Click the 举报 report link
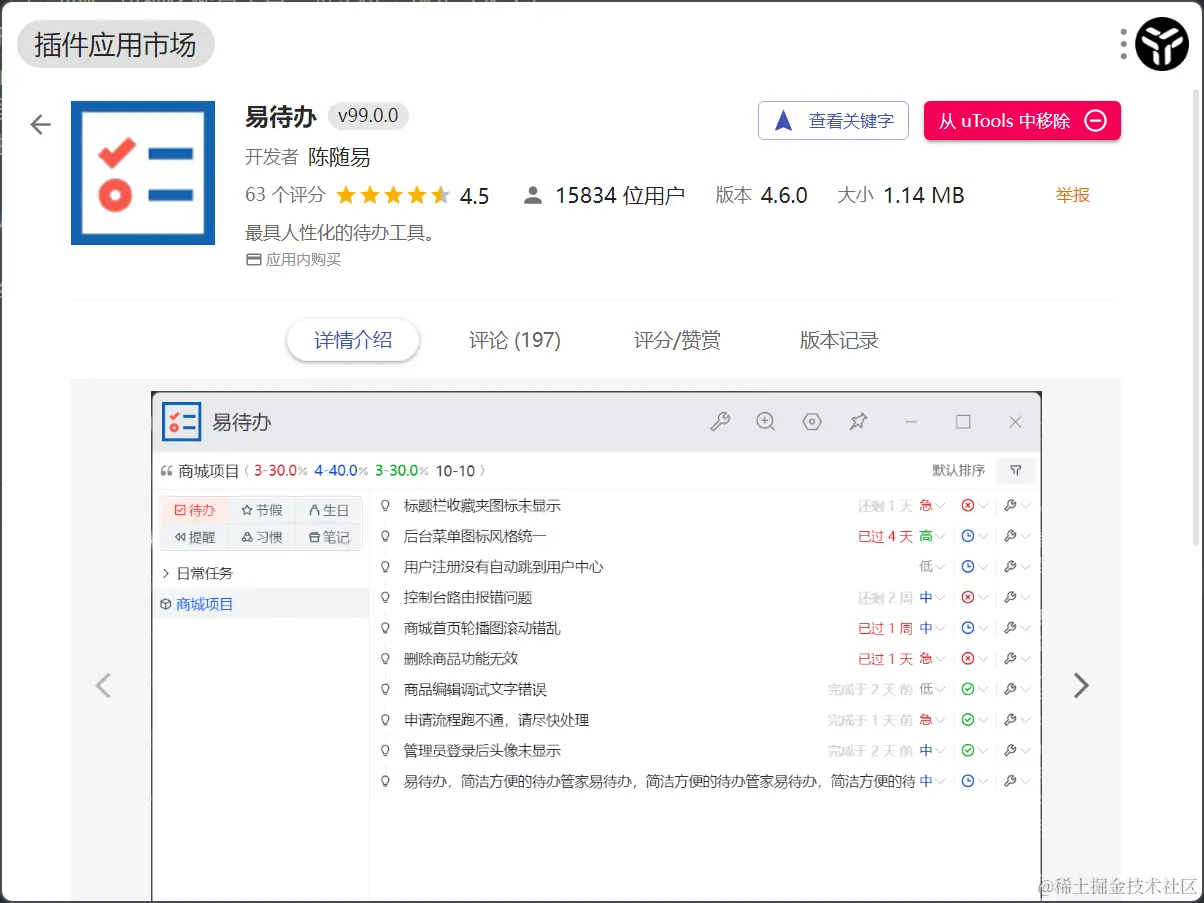 [x=1073, y=195]
